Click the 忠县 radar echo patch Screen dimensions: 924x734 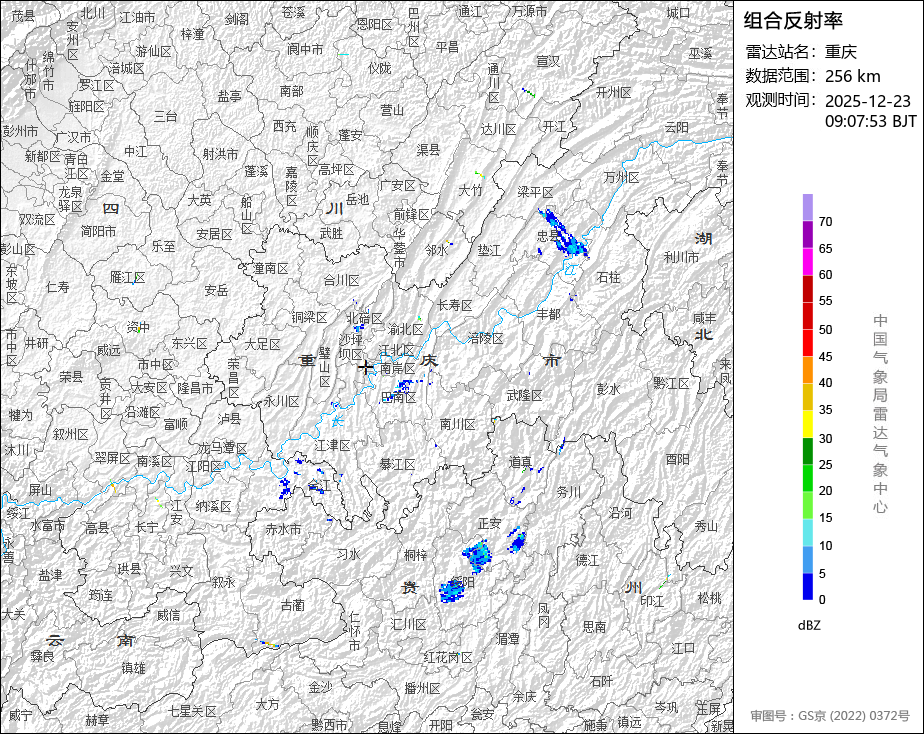click(x=563, y=233)
